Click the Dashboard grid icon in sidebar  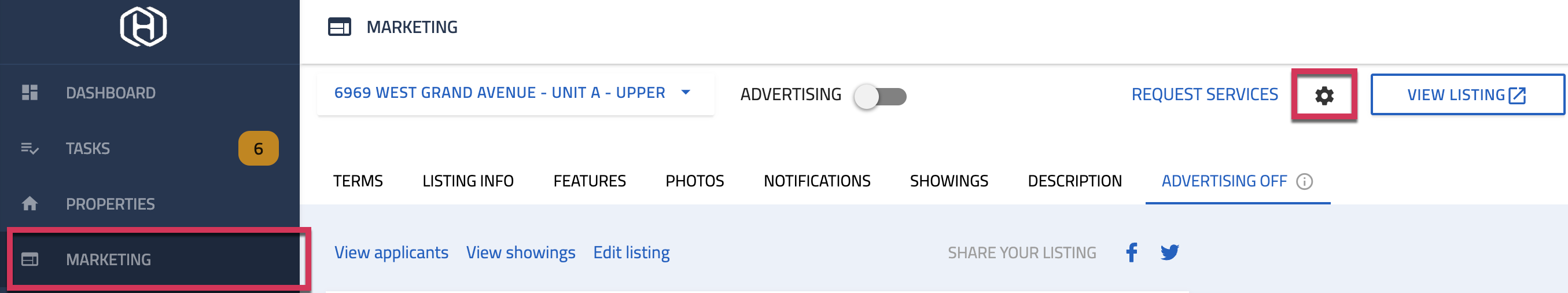click(x=30, y=93)
